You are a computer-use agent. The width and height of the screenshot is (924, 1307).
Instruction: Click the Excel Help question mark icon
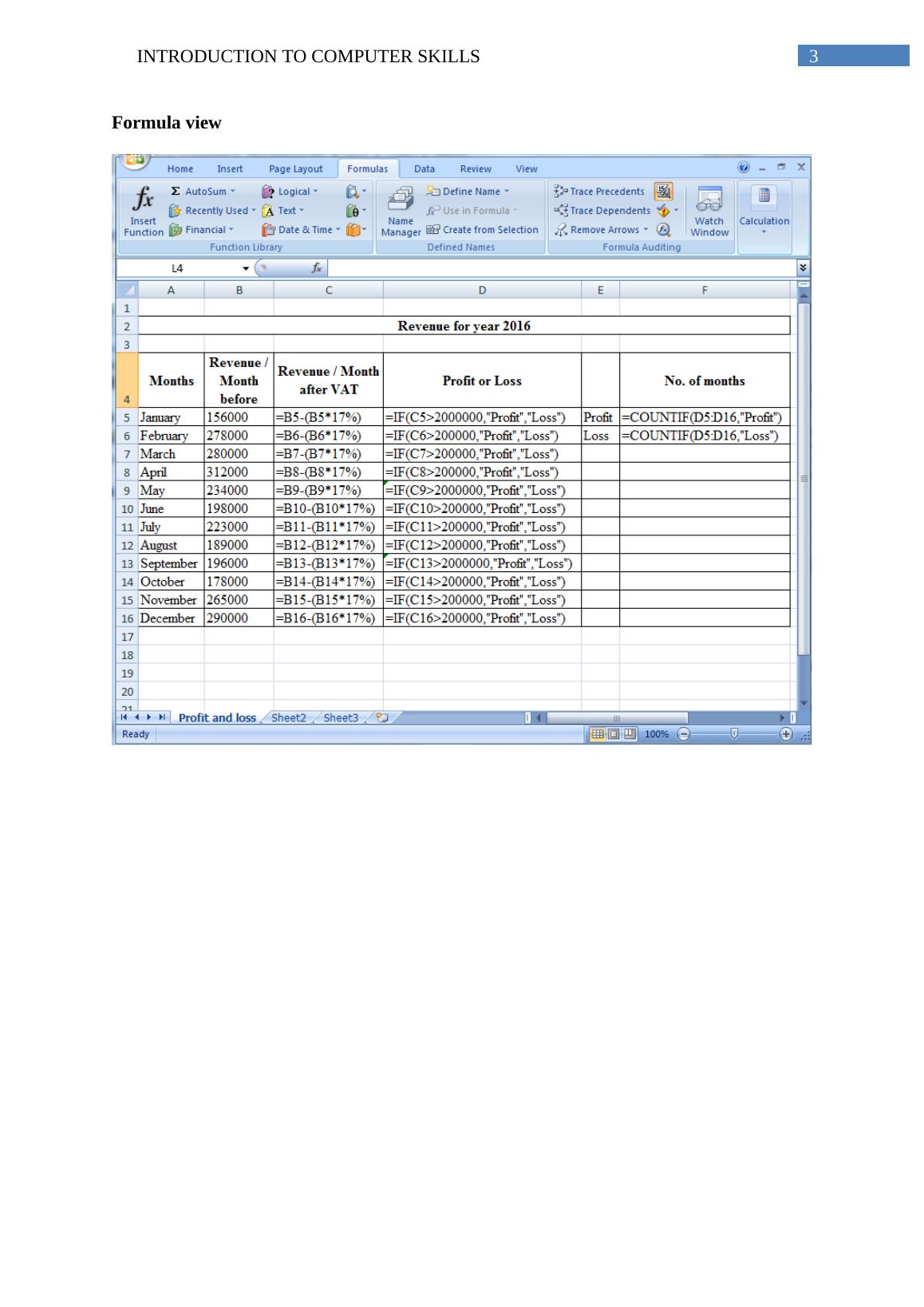click(x=744, y=168)
